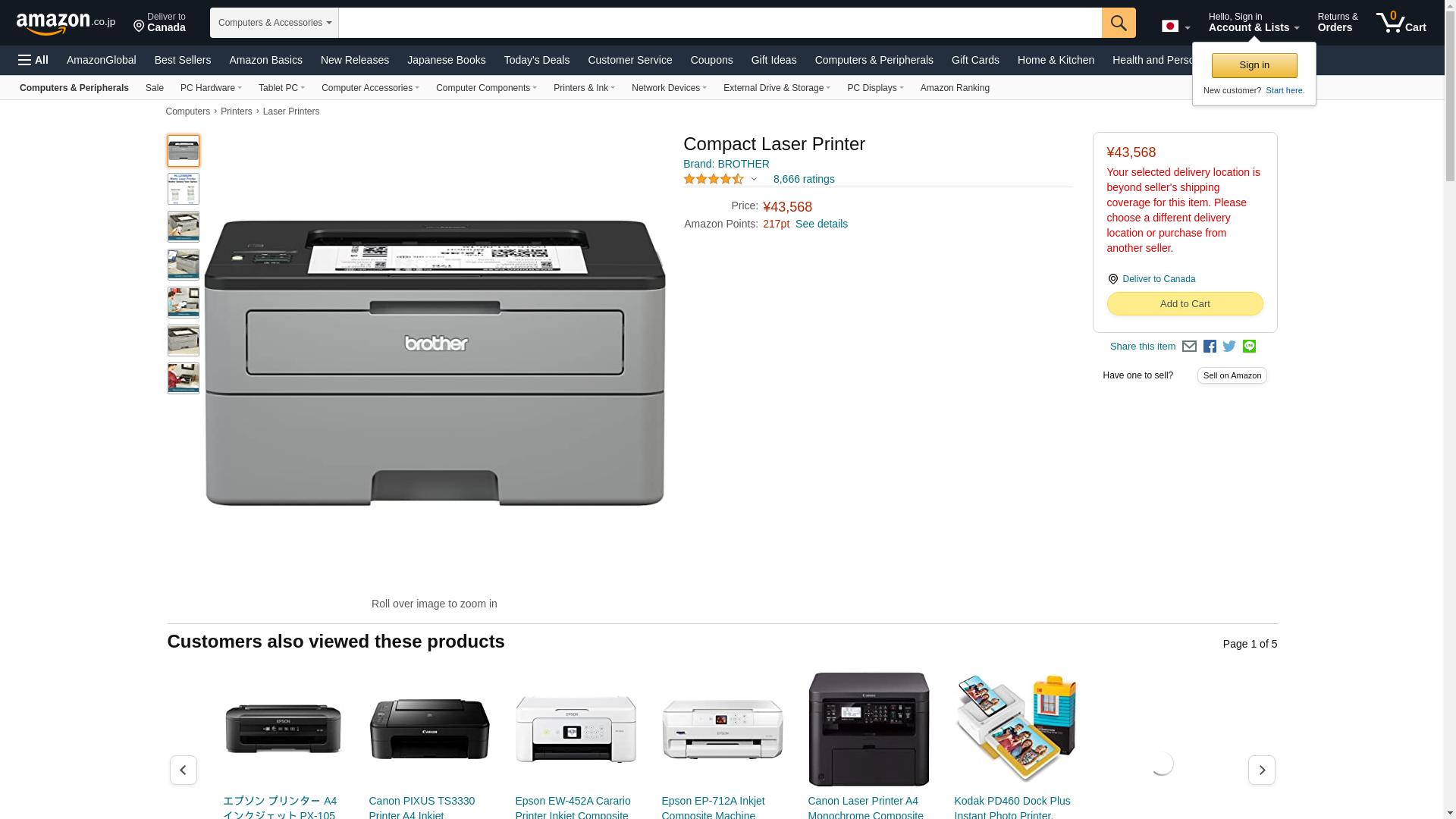
Task: Go to the Amazon.co.jp home logo
Action: tap(66, 24)
